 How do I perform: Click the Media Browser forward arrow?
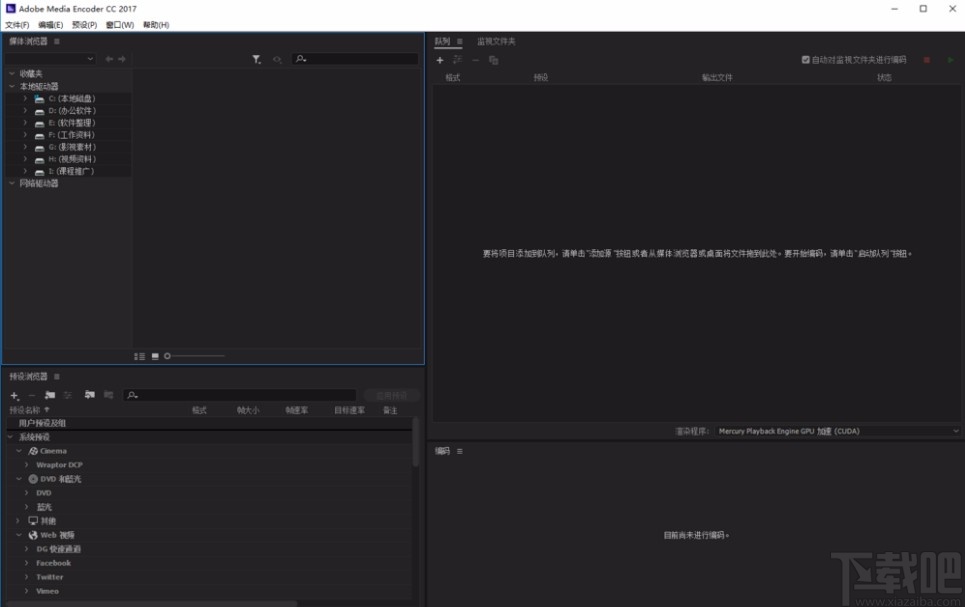point(122,59)
